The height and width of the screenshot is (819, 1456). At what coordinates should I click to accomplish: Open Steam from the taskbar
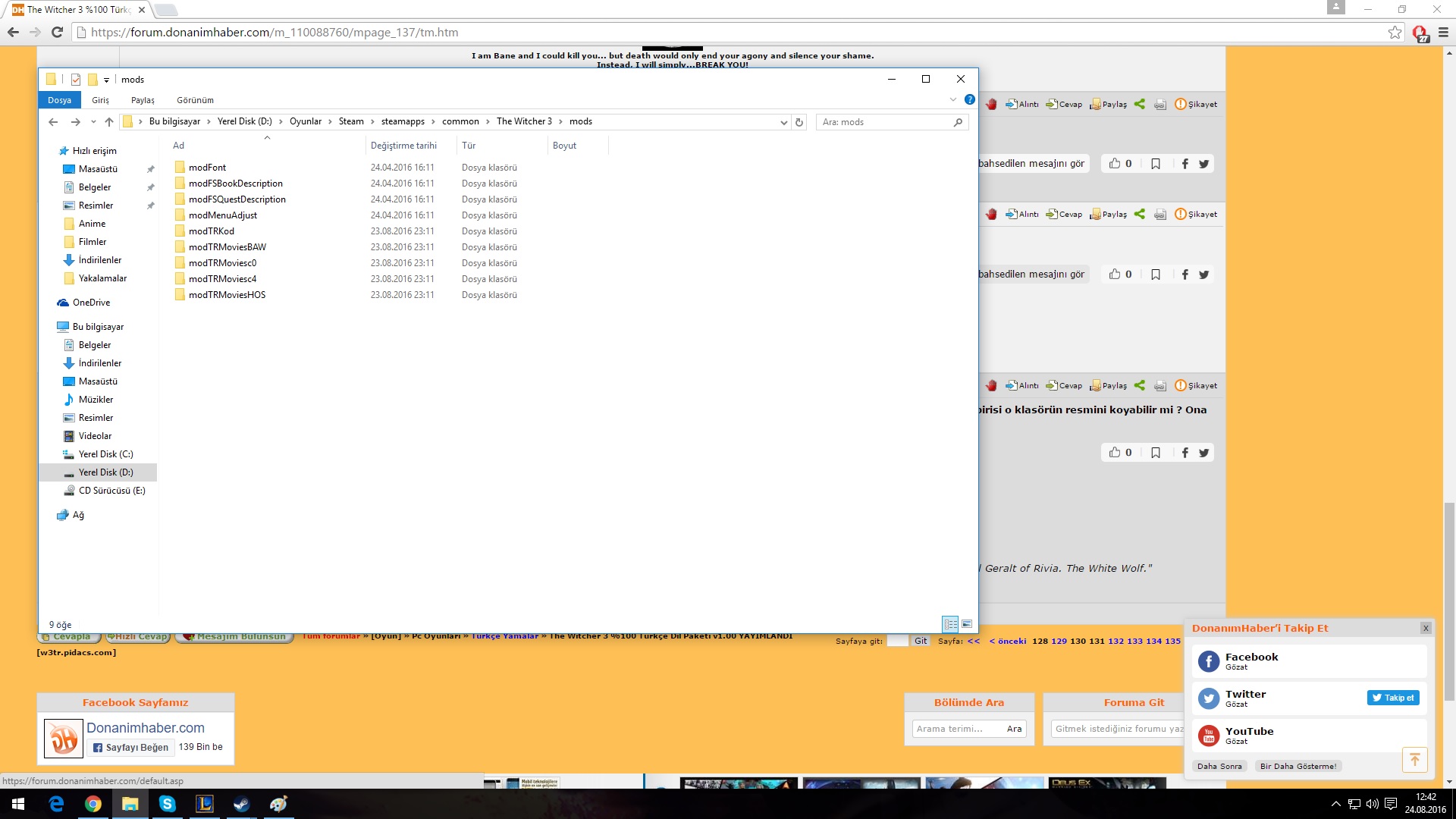point(242,804)
